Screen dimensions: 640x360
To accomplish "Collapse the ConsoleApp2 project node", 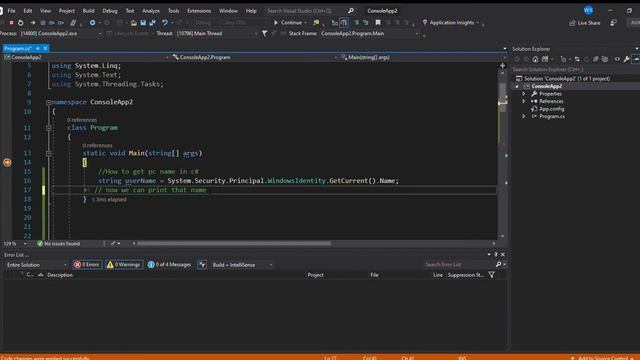I will click(x=517, y=86).
